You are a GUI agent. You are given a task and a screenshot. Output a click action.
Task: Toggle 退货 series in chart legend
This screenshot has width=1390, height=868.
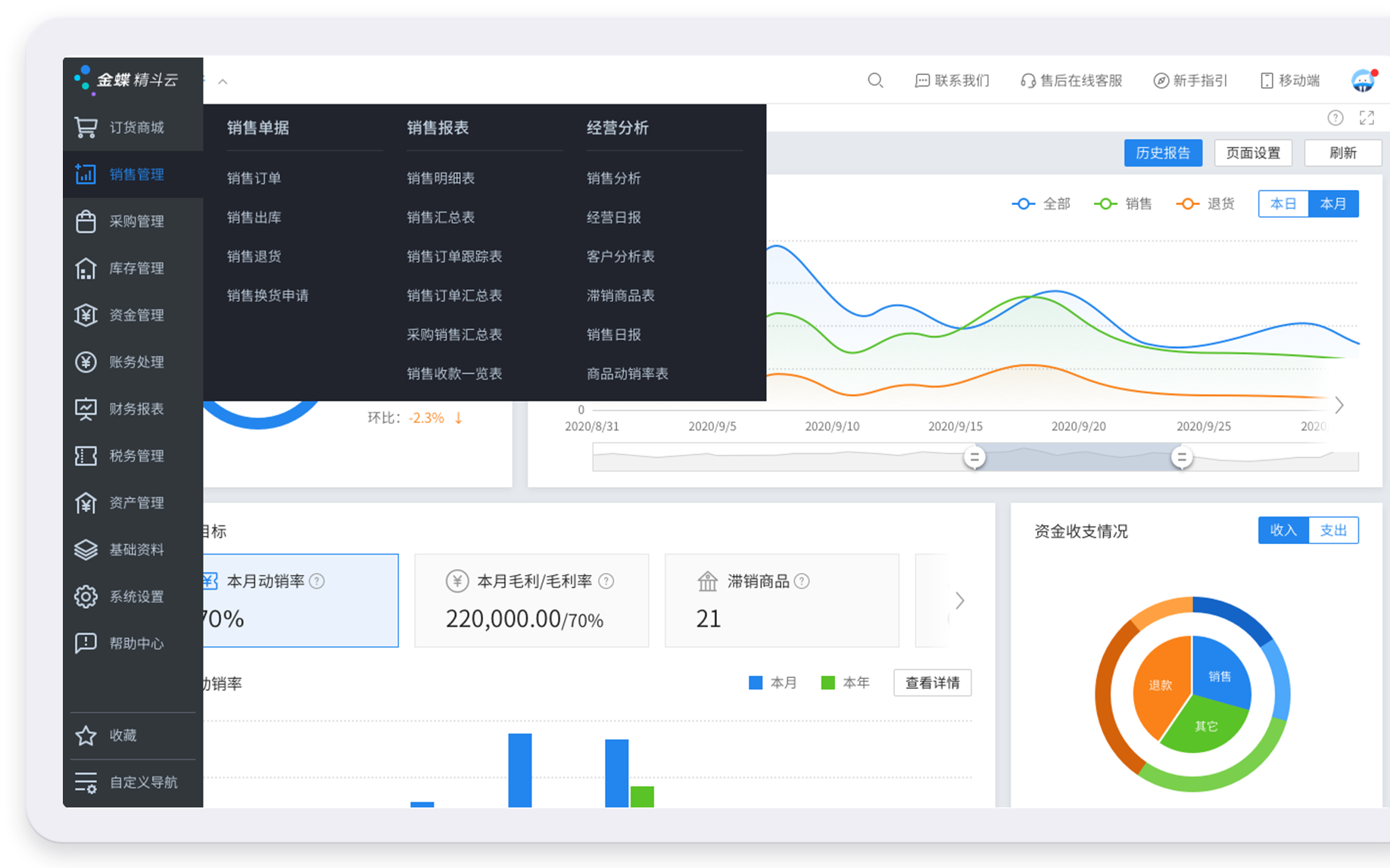pyautogui.click(x=1205, y=204)
